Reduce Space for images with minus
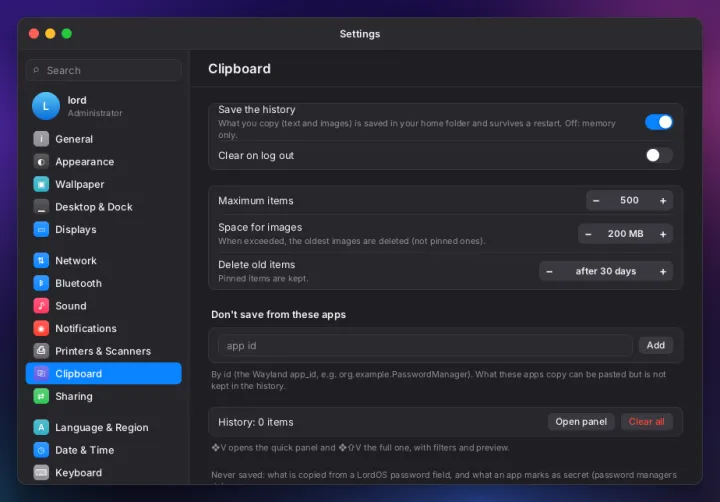 [x=588, y=234]
